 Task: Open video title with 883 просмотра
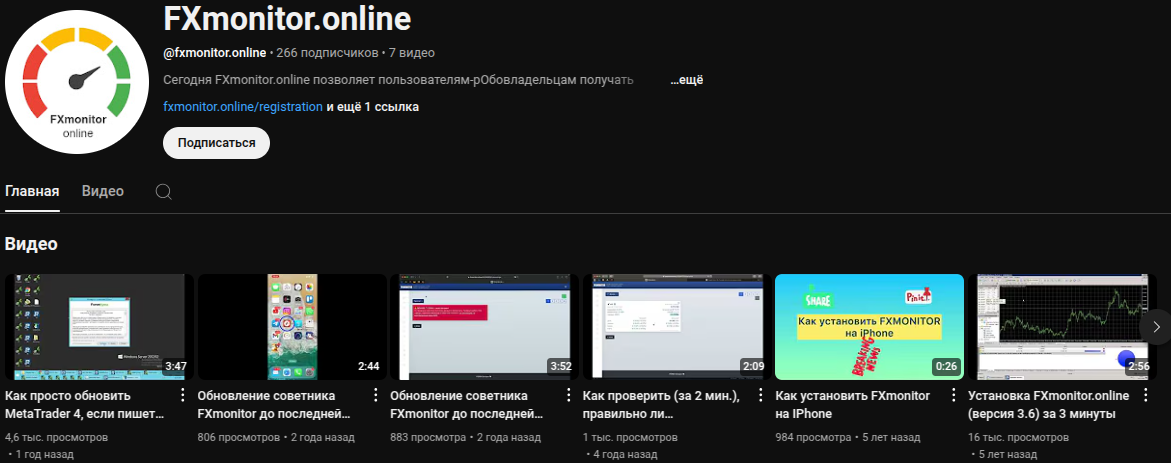coord(467,404)
